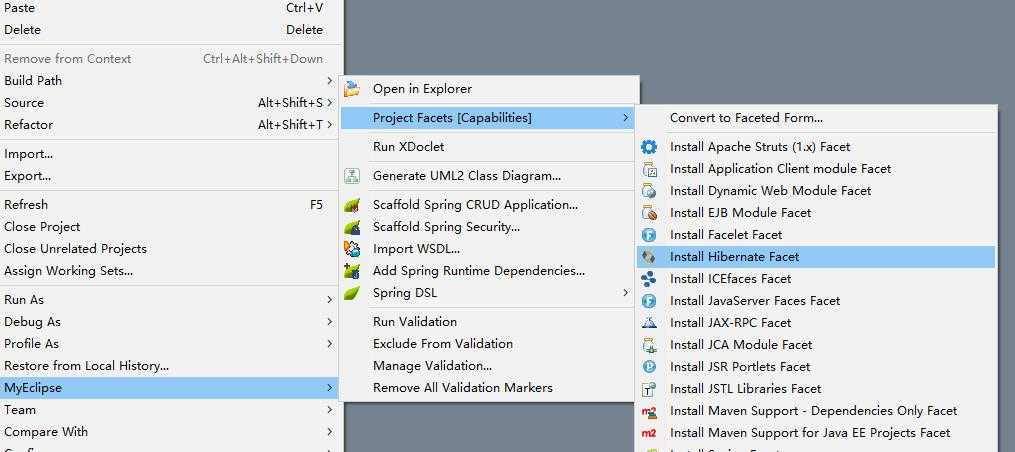Screen dimensions: 1015x452
Task: Click the Add Spring Runtime Dependencies icon
Action: click(351, 271)
